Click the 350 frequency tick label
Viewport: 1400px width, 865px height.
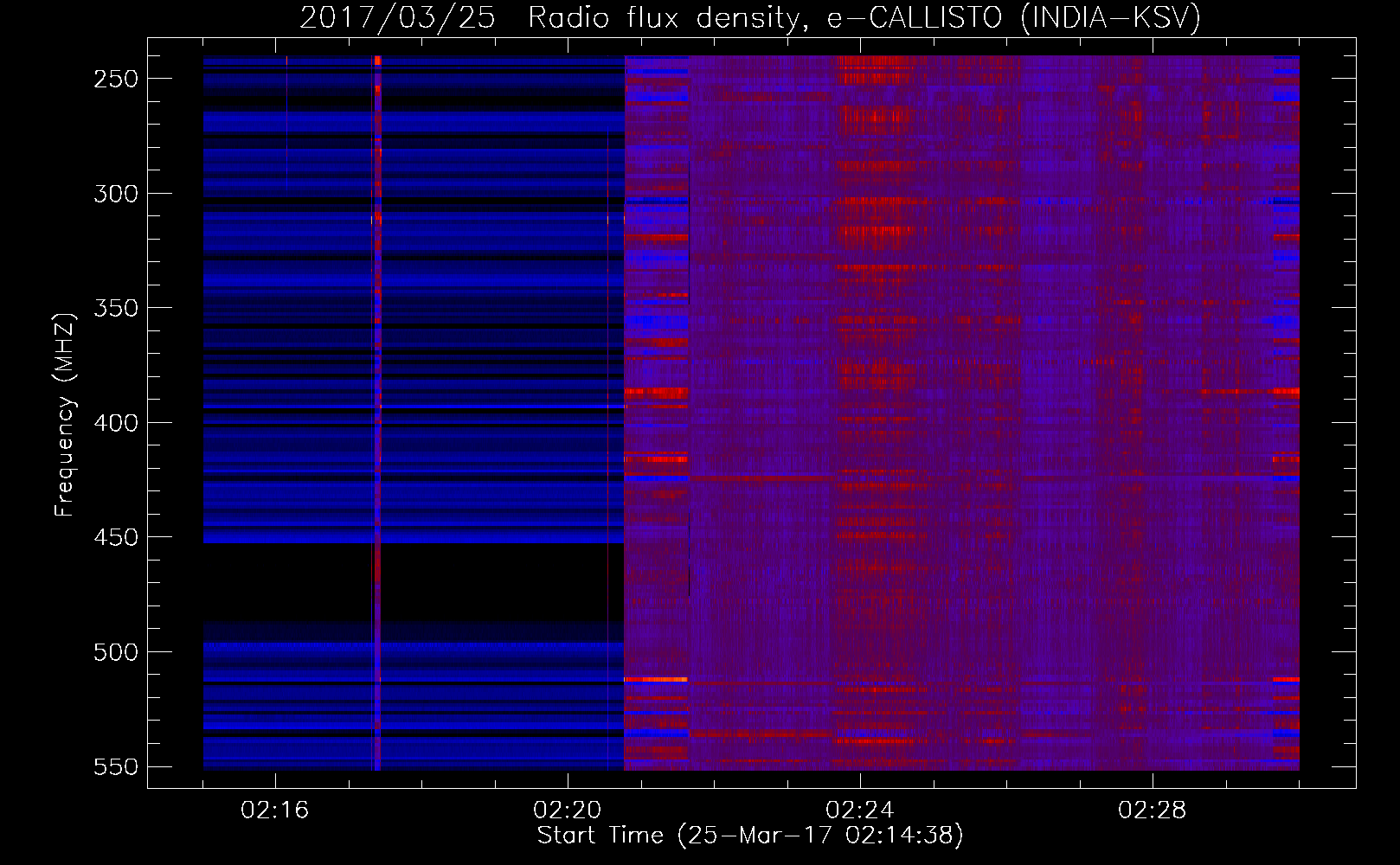[x=116, y=308]
